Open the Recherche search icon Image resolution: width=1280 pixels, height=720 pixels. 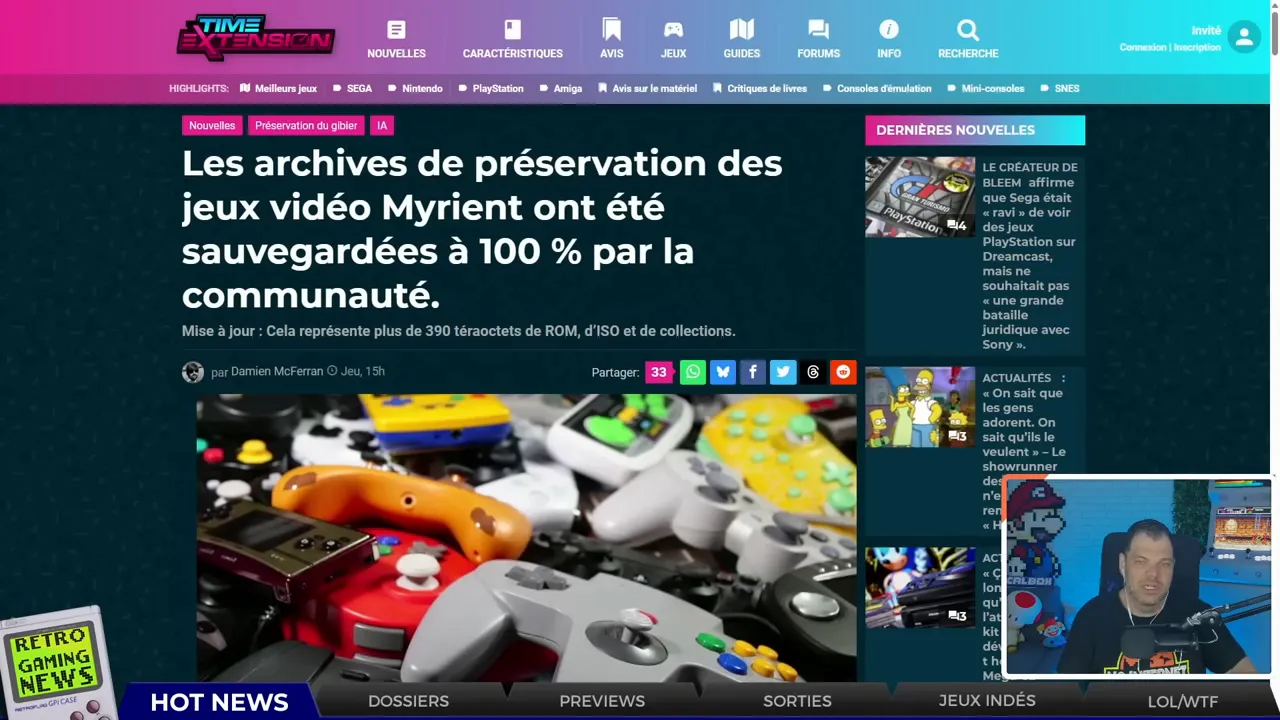click(x=967, y=30)
